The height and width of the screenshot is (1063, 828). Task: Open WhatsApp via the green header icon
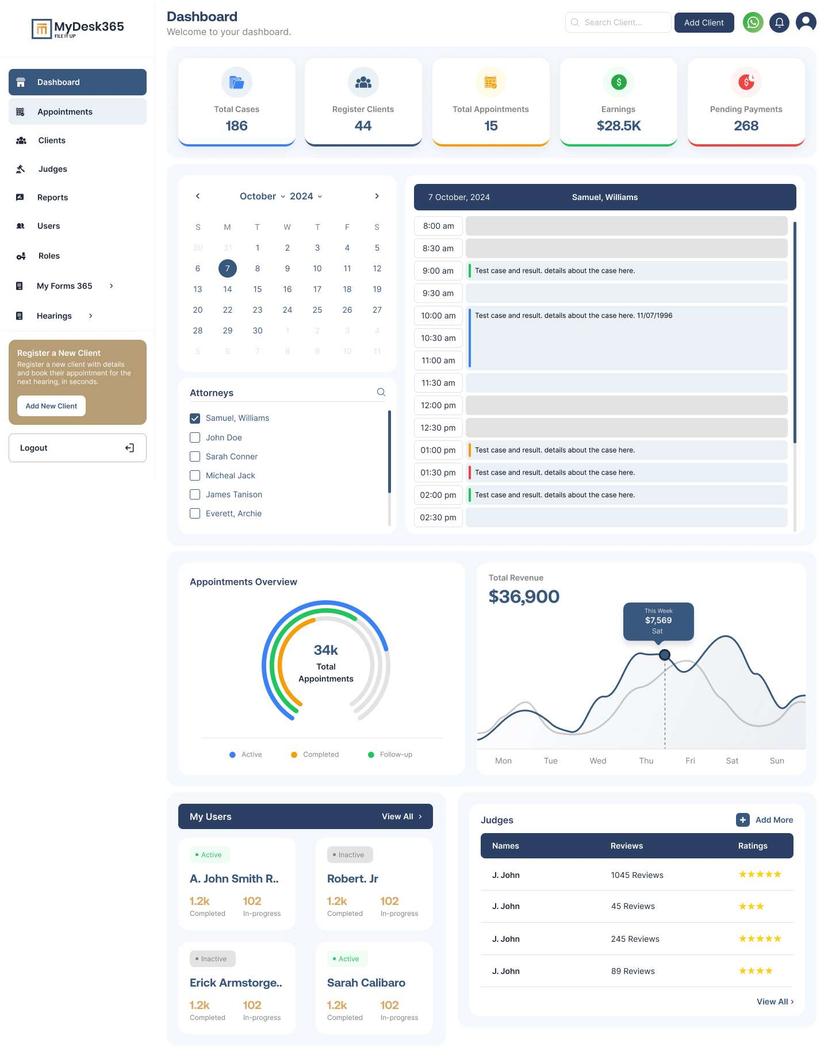click(753, 22)
